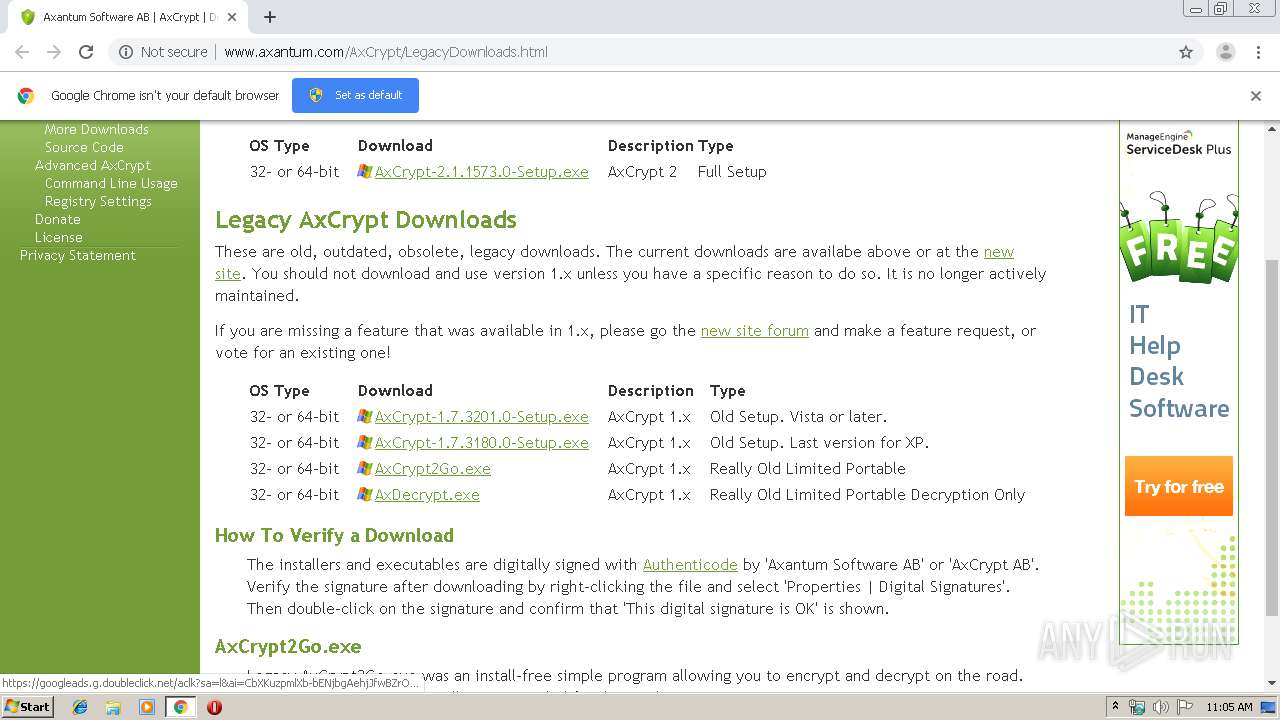Screen dimensions: 1280x720
Task: Open the network tray icon
Action: [1137, 707]
